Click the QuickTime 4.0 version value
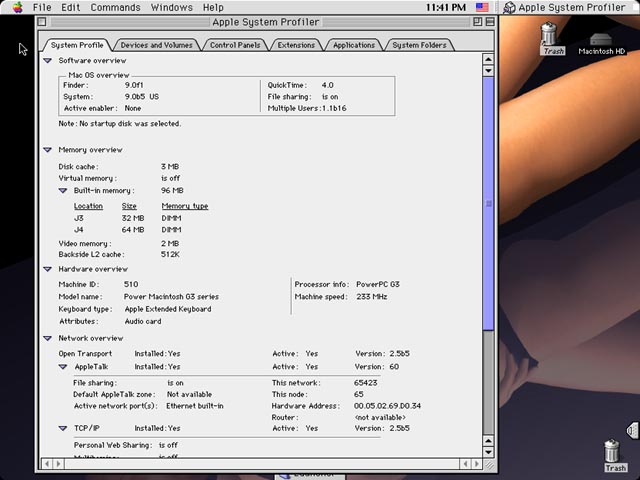The image size is (640, 480). (x=327, y=85)
